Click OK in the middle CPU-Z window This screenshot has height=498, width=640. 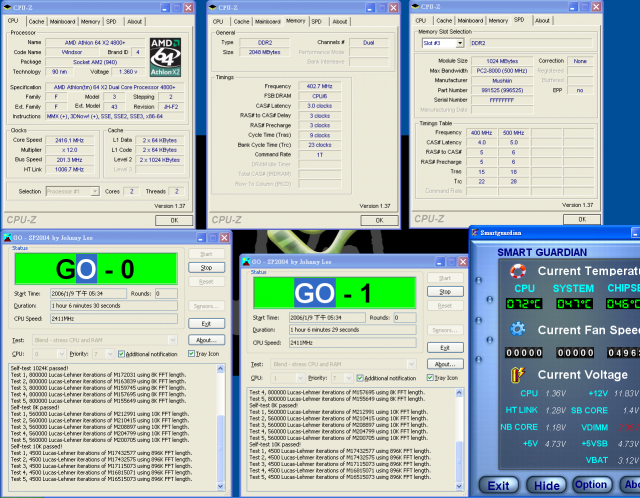click(x=380, y=220)
